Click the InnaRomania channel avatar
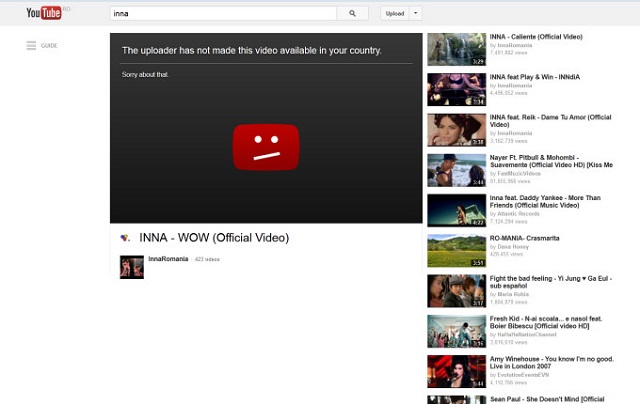Screen dimensions: 640x404 (x=131, y=266)
